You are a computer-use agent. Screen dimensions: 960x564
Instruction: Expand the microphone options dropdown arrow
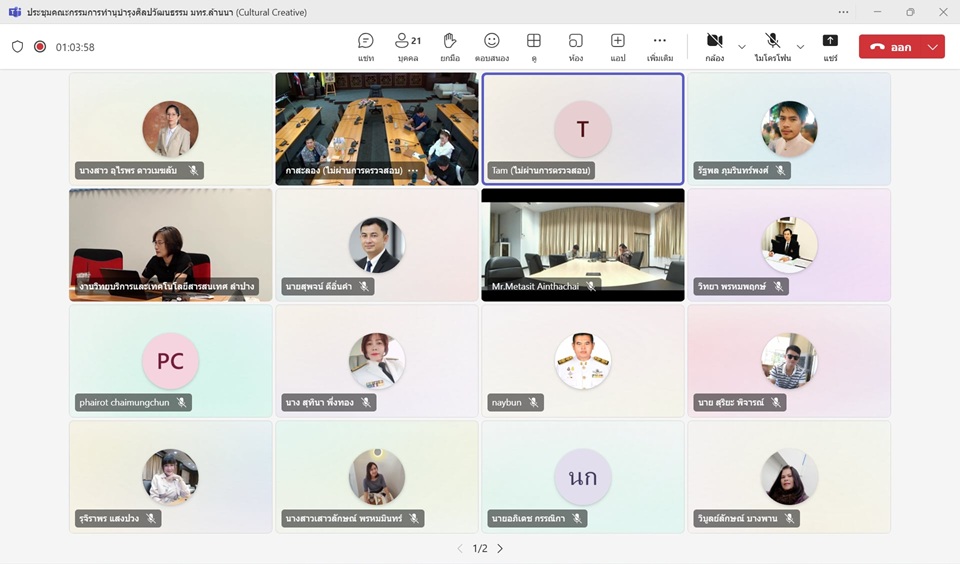[x=800, y=47]
